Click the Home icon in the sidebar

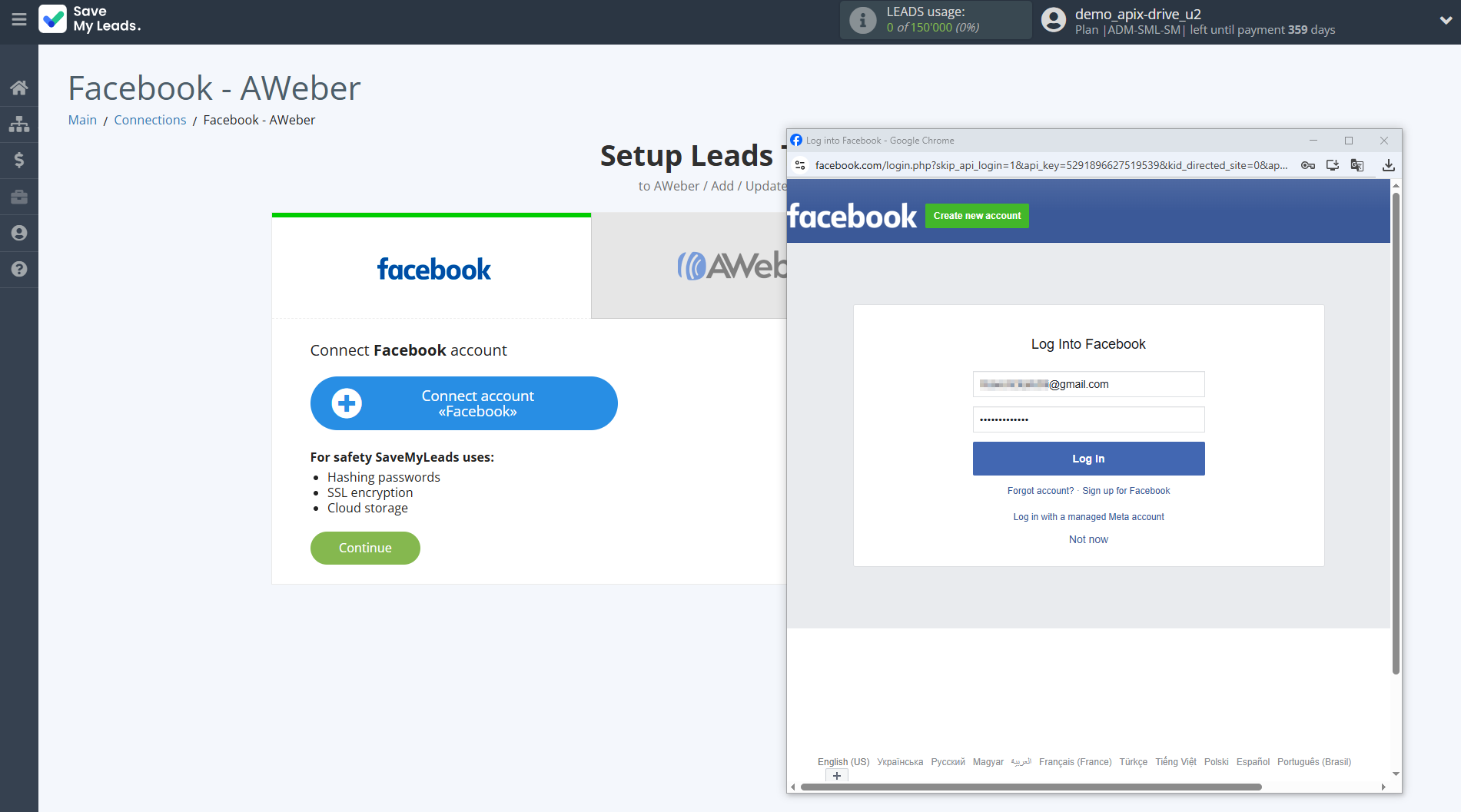(x=19, y=88)
